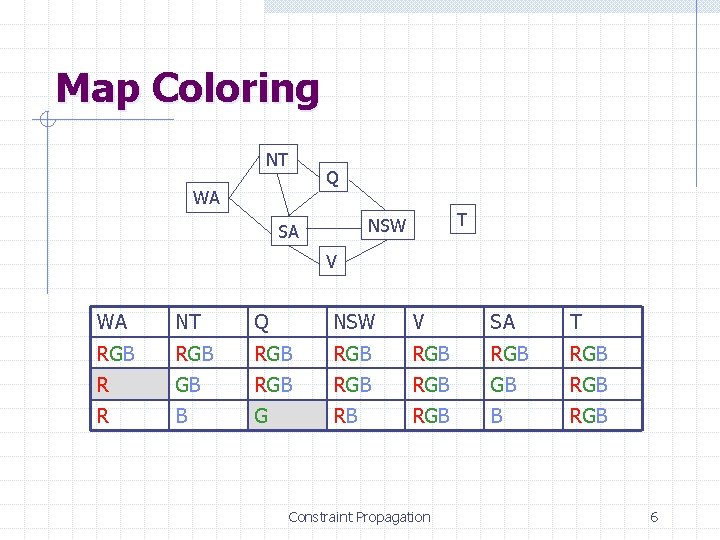The height and width of the screenshot is (540, 720).
Task: Click the NT header cell in the table
Action: (x=208, y=322)
